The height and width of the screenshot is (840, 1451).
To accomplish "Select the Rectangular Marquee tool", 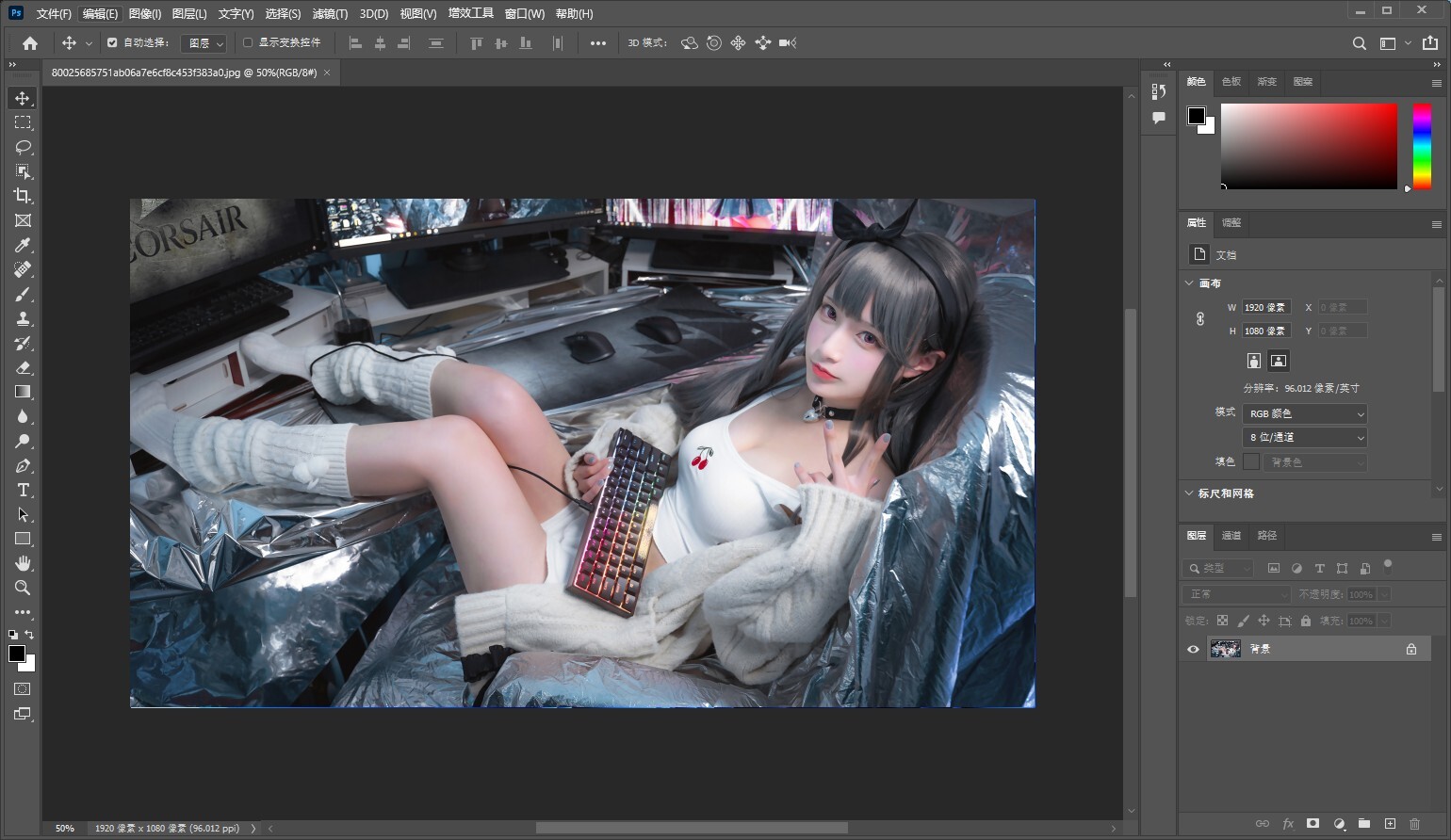I will (x=23, y=122).
